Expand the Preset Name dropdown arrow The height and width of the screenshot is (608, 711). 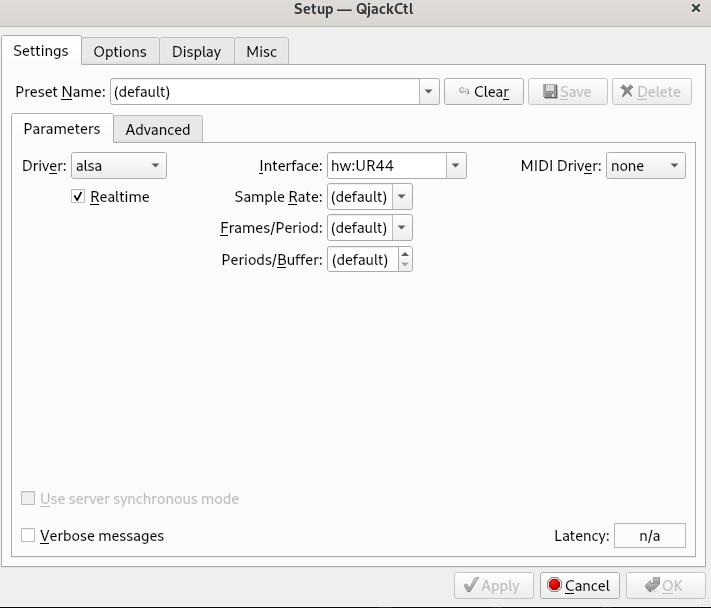point(429,92)
